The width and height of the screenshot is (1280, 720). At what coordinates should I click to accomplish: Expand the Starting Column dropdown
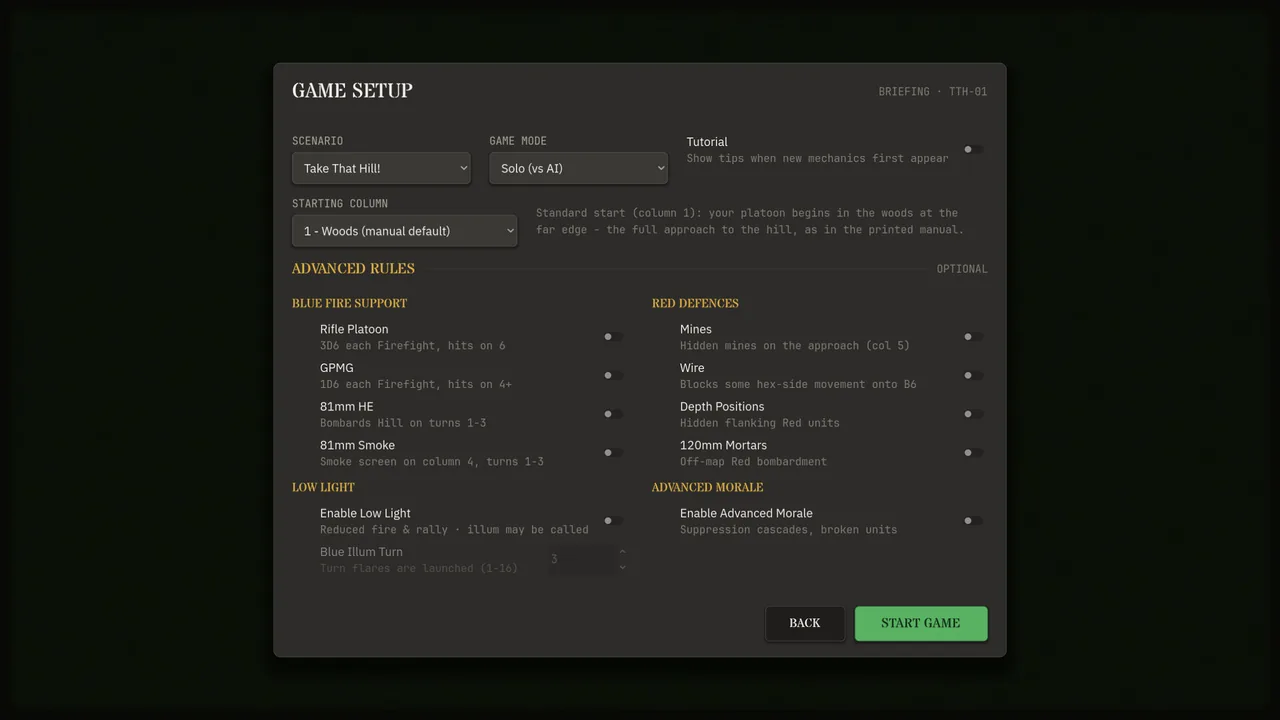pos(404,231)
